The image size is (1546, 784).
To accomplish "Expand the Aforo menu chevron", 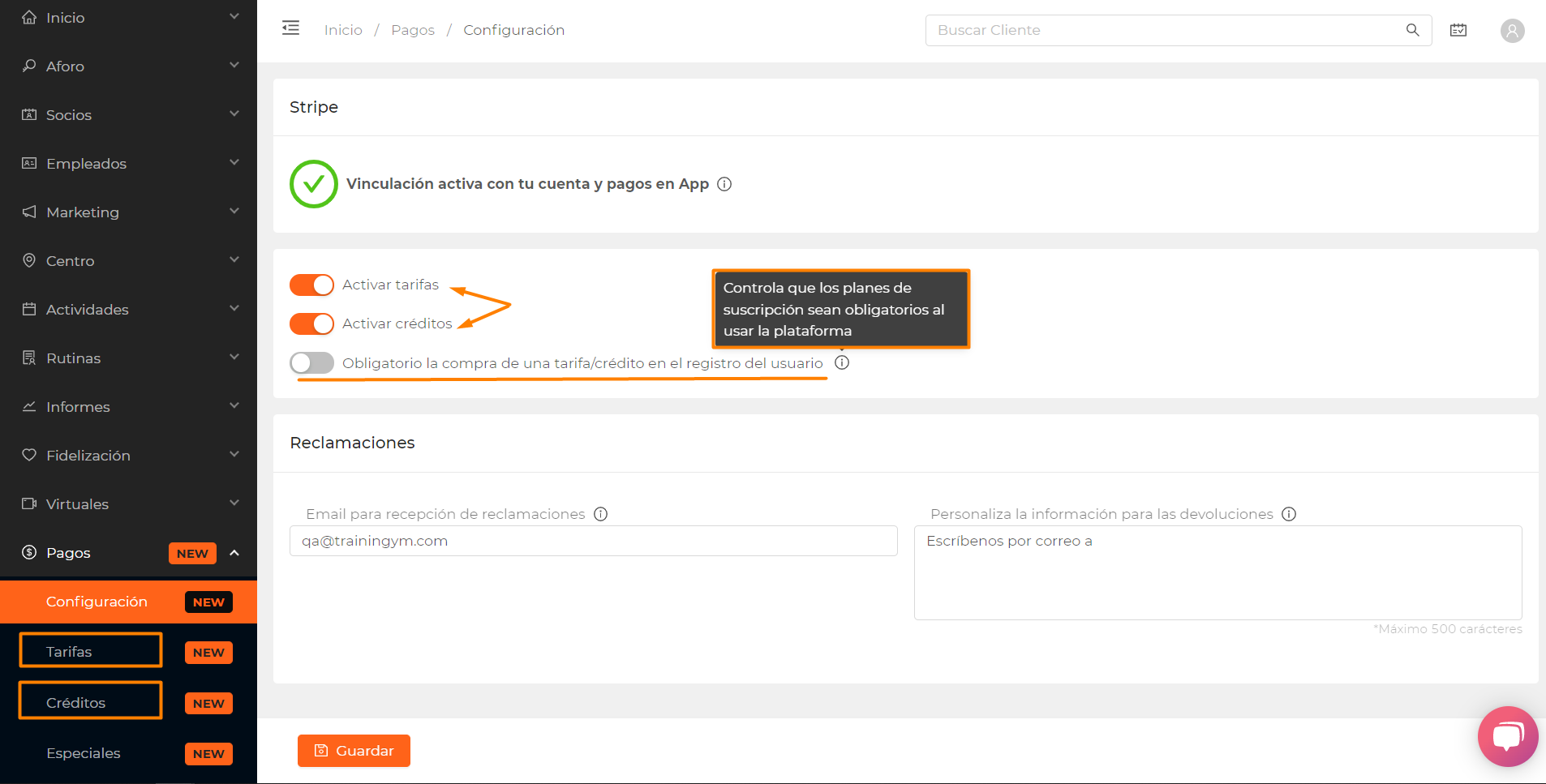I will point(234,65).
